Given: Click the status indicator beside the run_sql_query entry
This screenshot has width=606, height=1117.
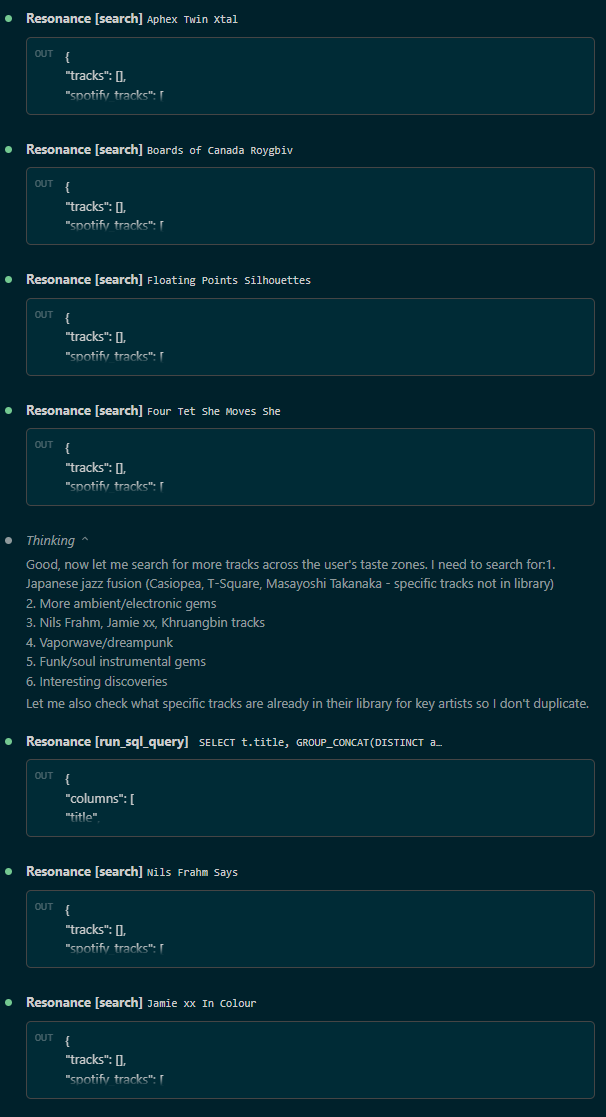Looking at the screenshot, I should click(10, 741).
